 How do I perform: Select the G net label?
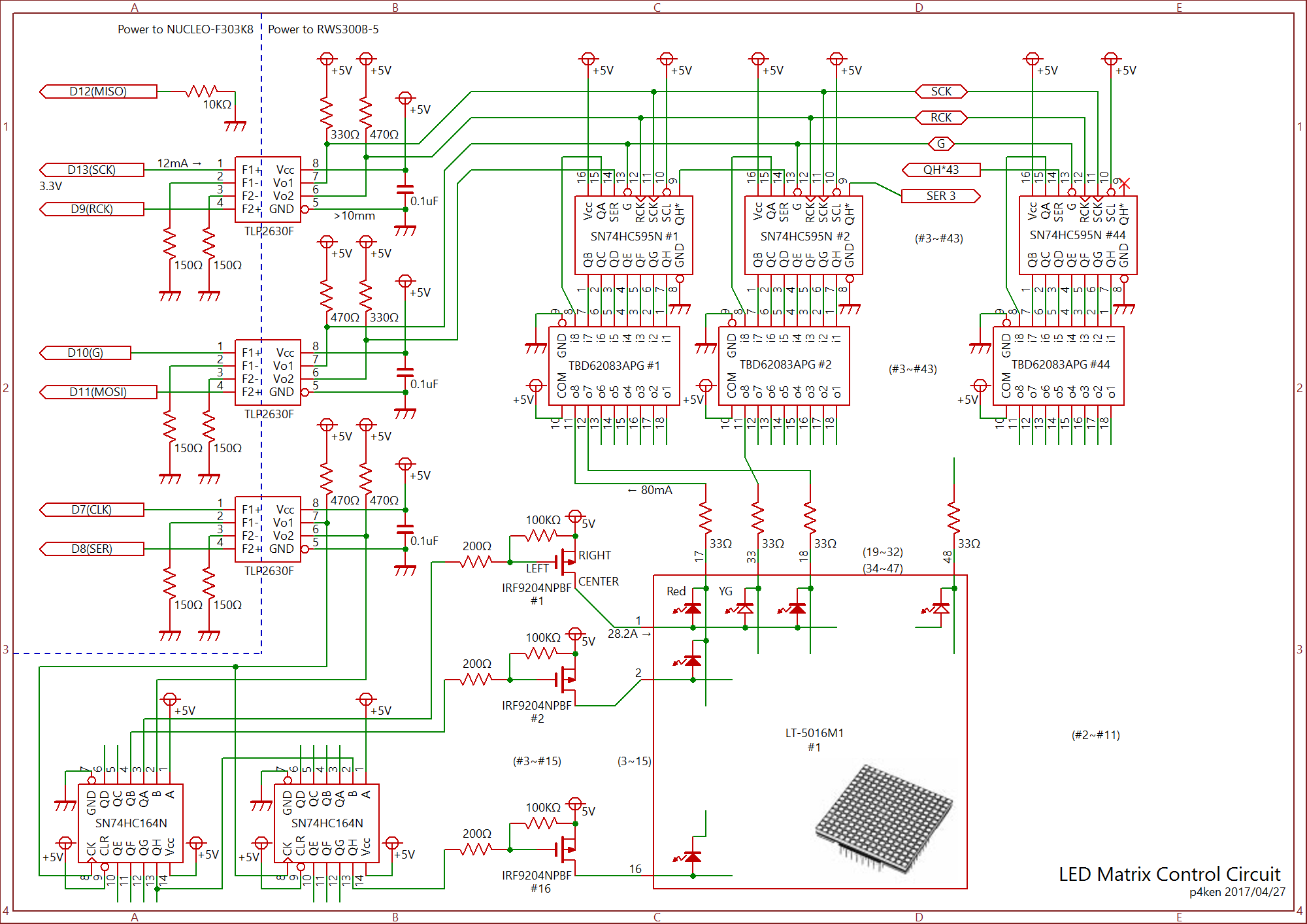click(x=941, y=144)
